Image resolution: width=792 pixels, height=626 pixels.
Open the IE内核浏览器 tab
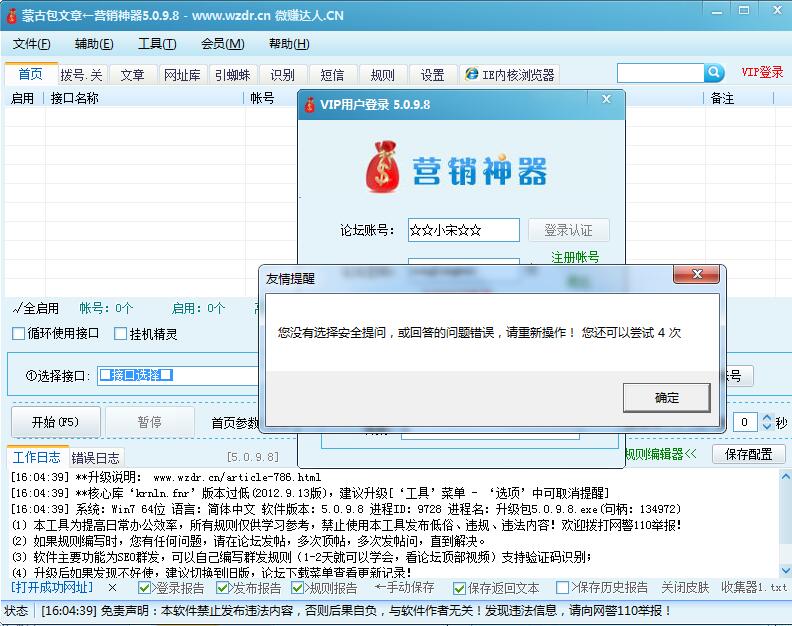pos(510,75)
